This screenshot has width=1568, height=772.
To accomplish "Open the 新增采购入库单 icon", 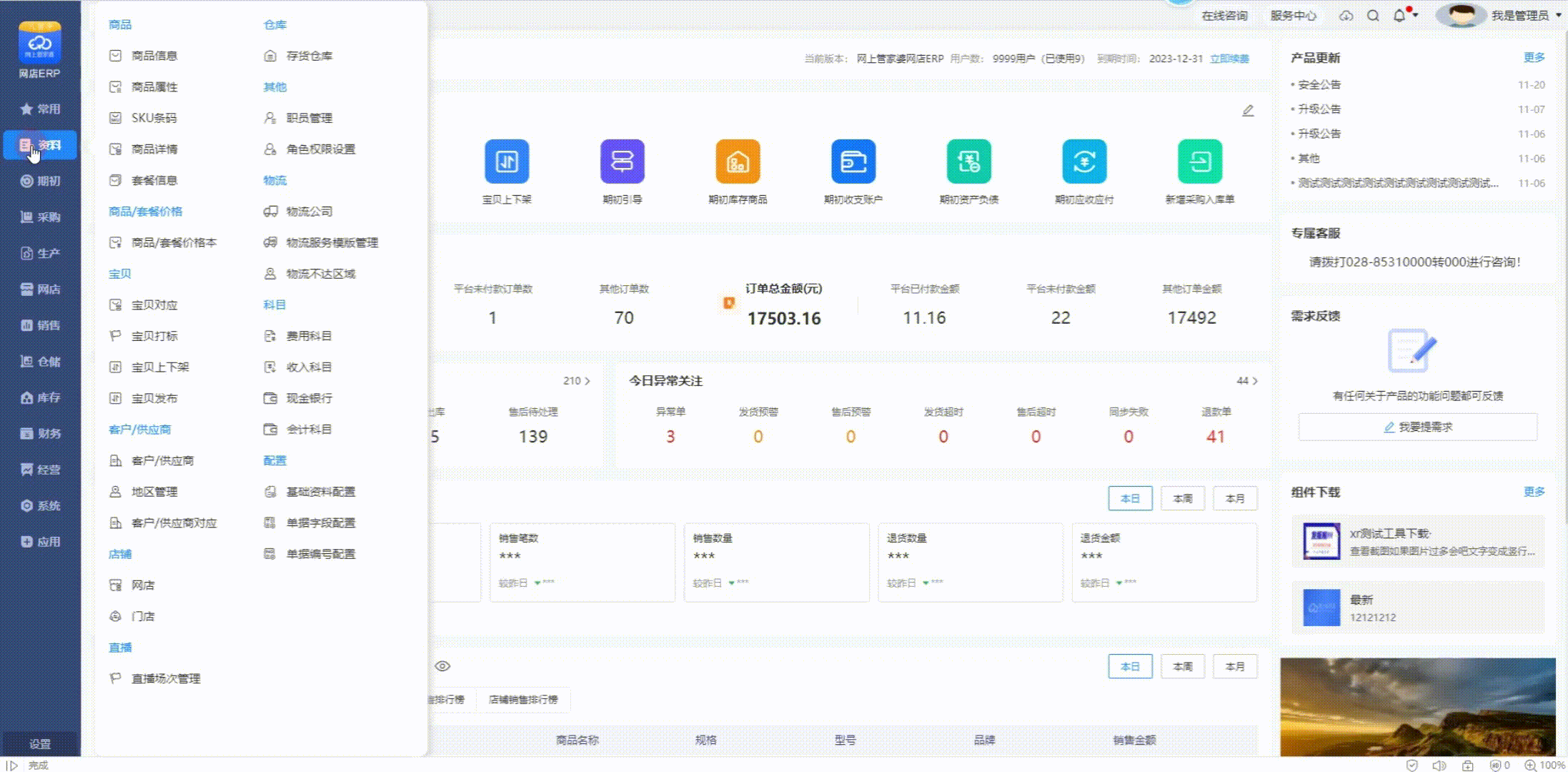I will click(1199, 162).
